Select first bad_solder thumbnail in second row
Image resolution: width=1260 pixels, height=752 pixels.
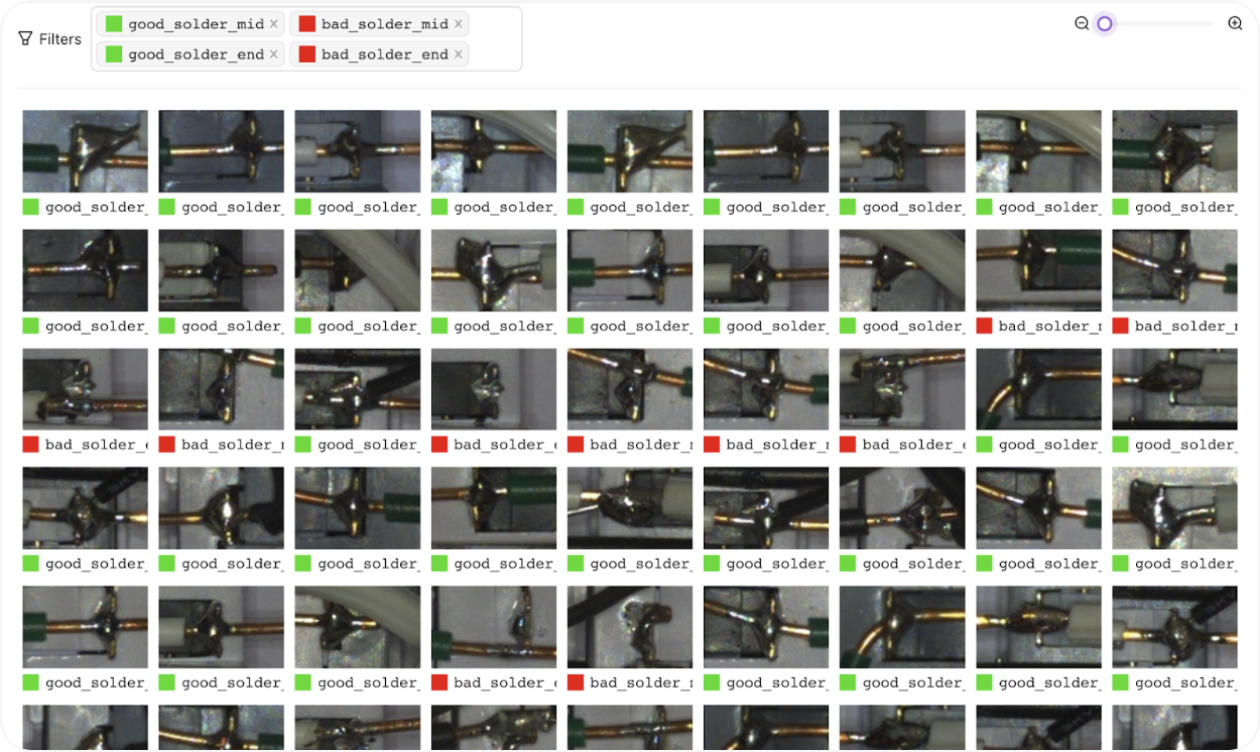tap(1038, 270)
